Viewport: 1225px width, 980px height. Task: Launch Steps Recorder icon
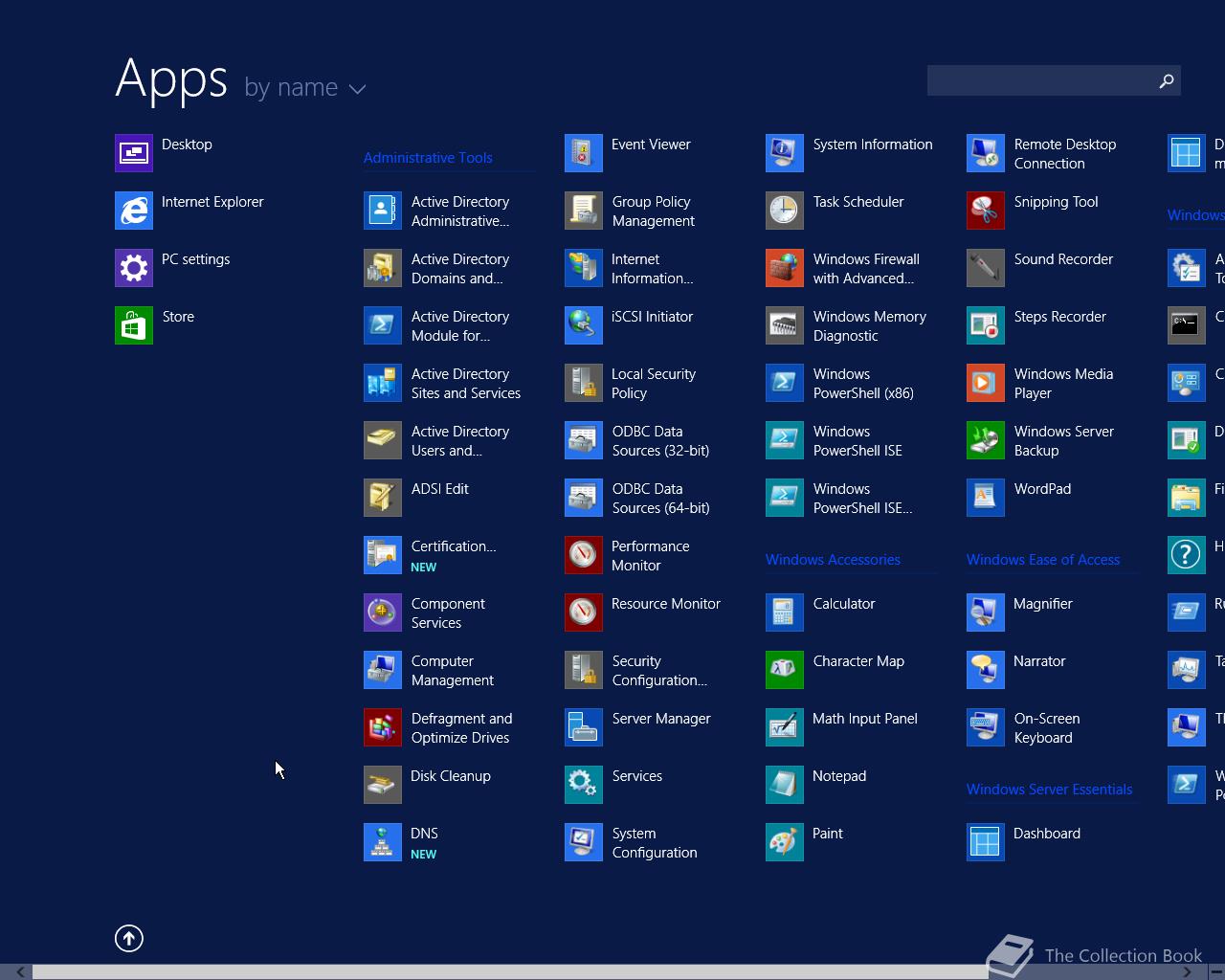coord(986,325)
